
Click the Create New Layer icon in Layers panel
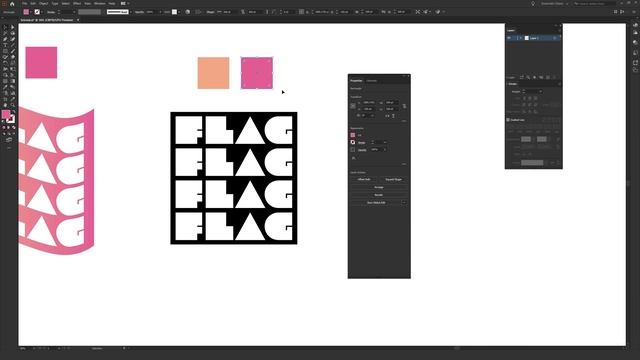(548, 77)
